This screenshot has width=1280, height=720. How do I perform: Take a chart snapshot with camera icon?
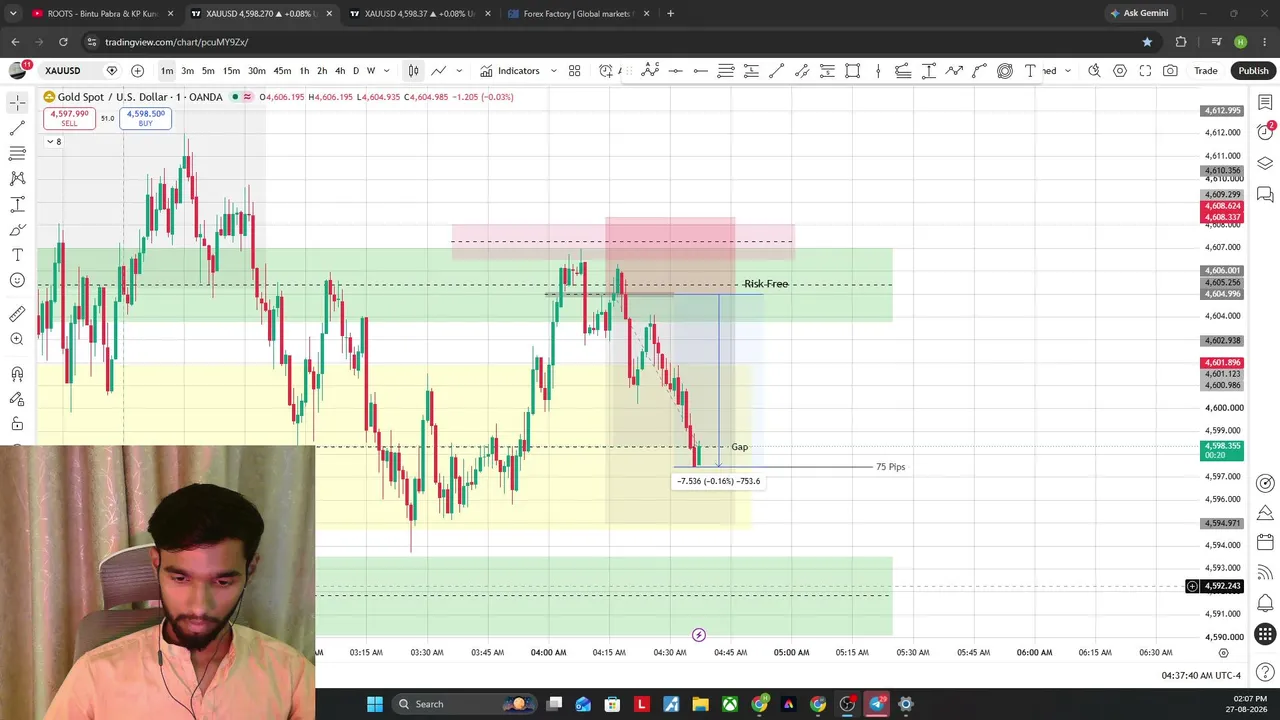1170,71
